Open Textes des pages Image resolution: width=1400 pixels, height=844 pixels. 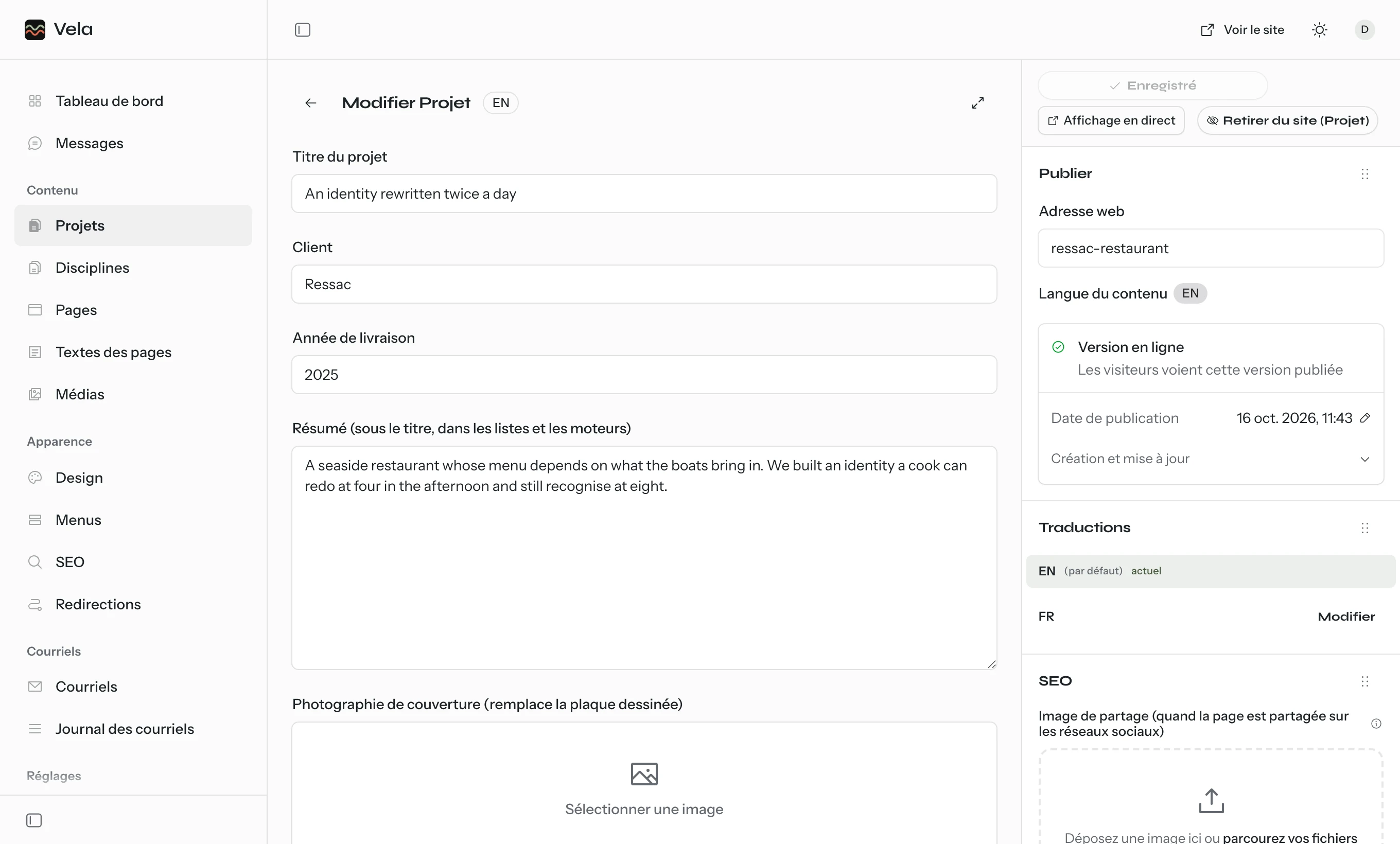tap(133, 352)
